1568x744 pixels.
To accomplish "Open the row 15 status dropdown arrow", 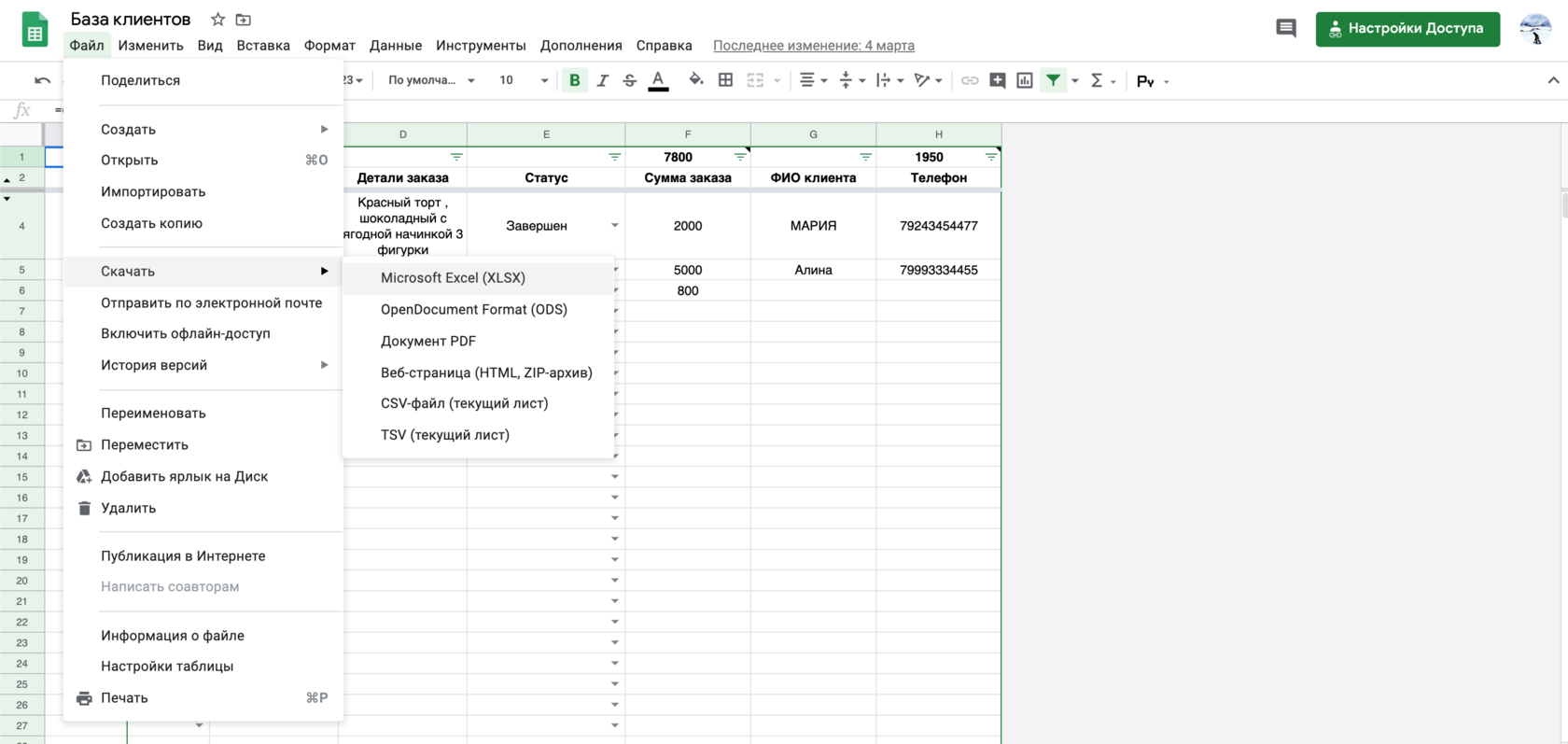I will point(614,477).
